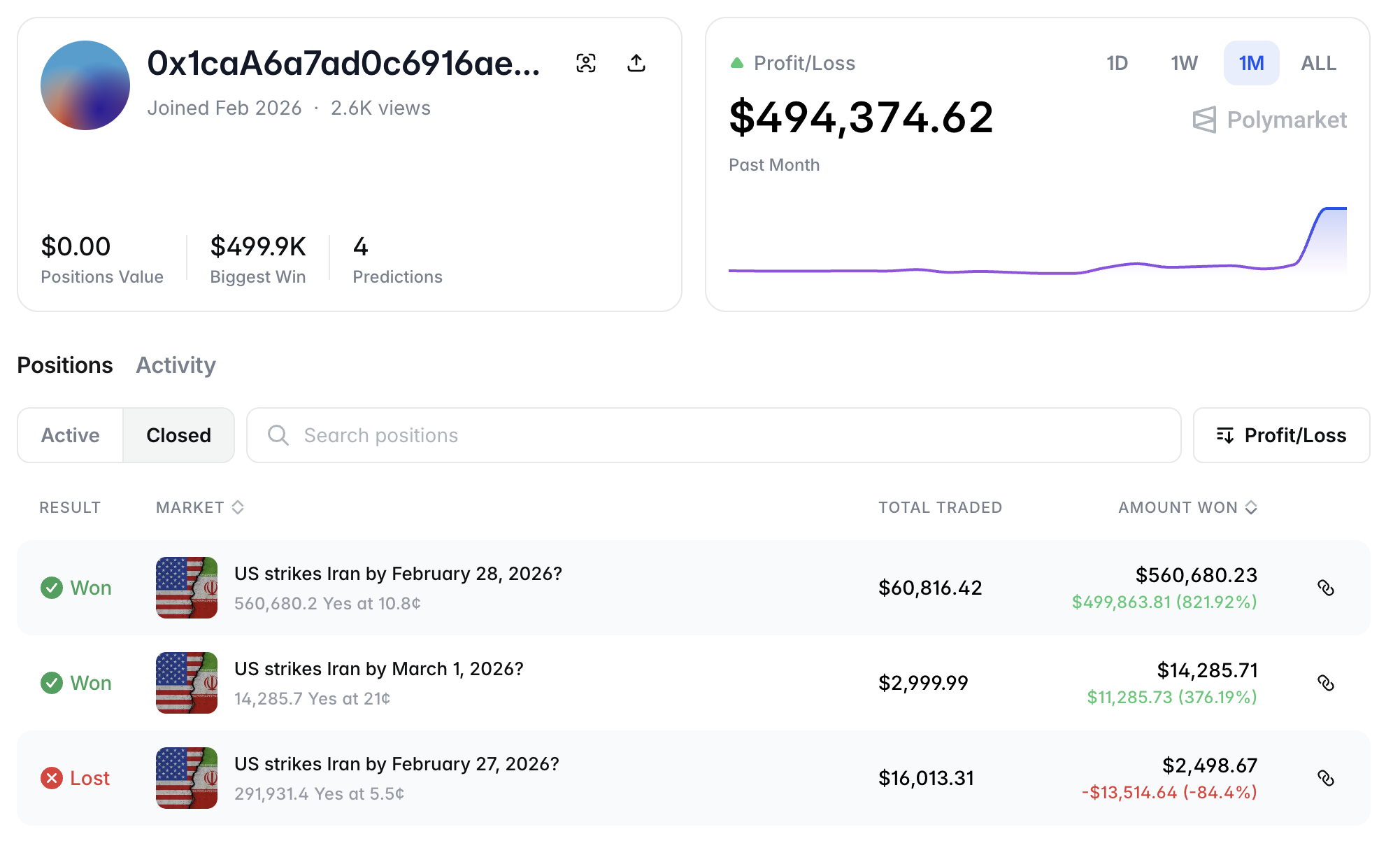
Task: Switch to Active positions filter
Action: pos(71,435)
